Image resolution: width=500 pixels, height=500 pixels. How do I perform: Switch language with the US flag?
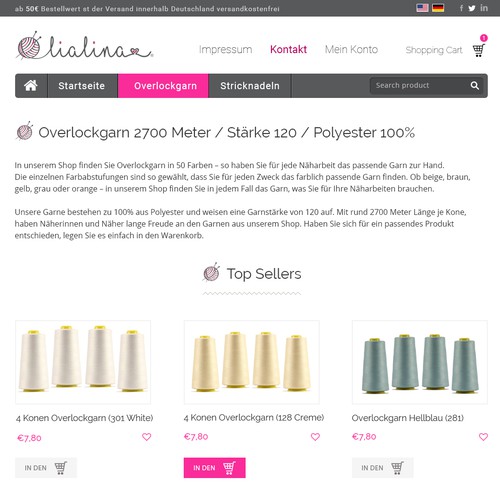pyautogui.click(x=422, y=8)
